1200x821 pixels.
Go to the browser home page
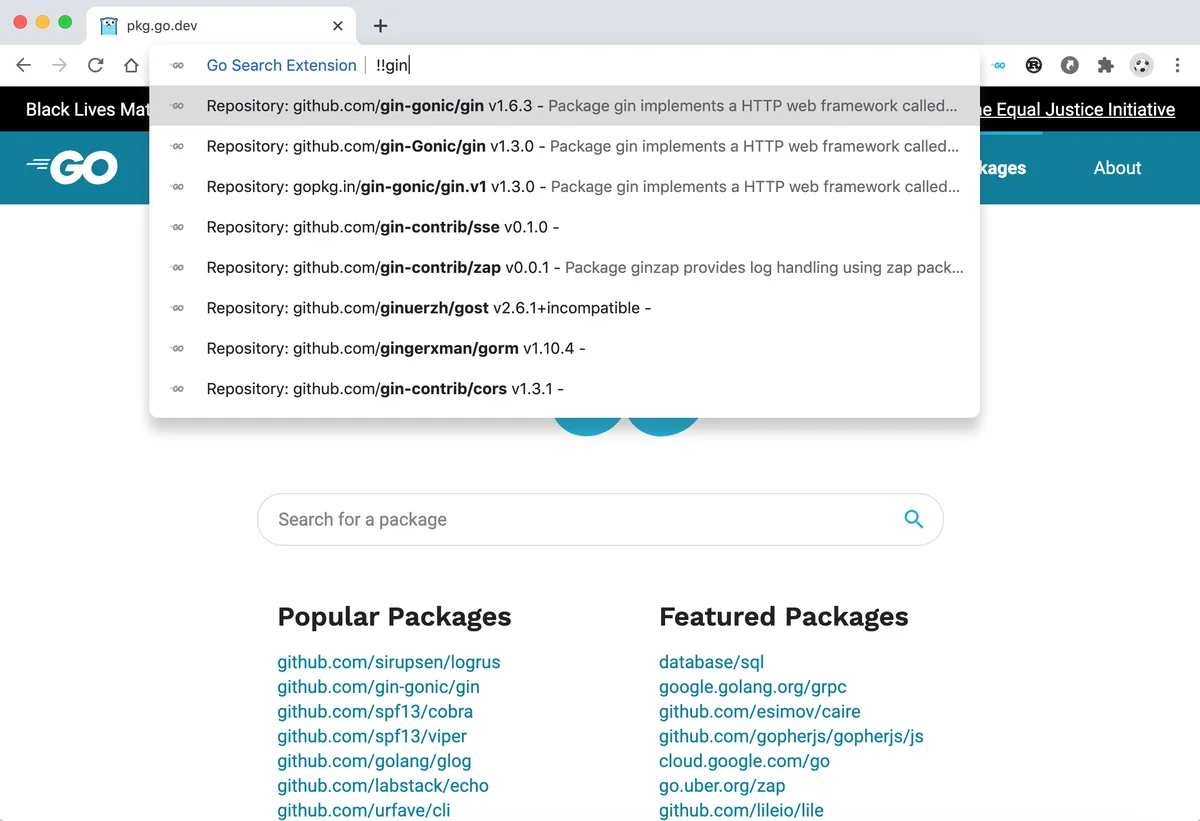[x=131, y=65]
